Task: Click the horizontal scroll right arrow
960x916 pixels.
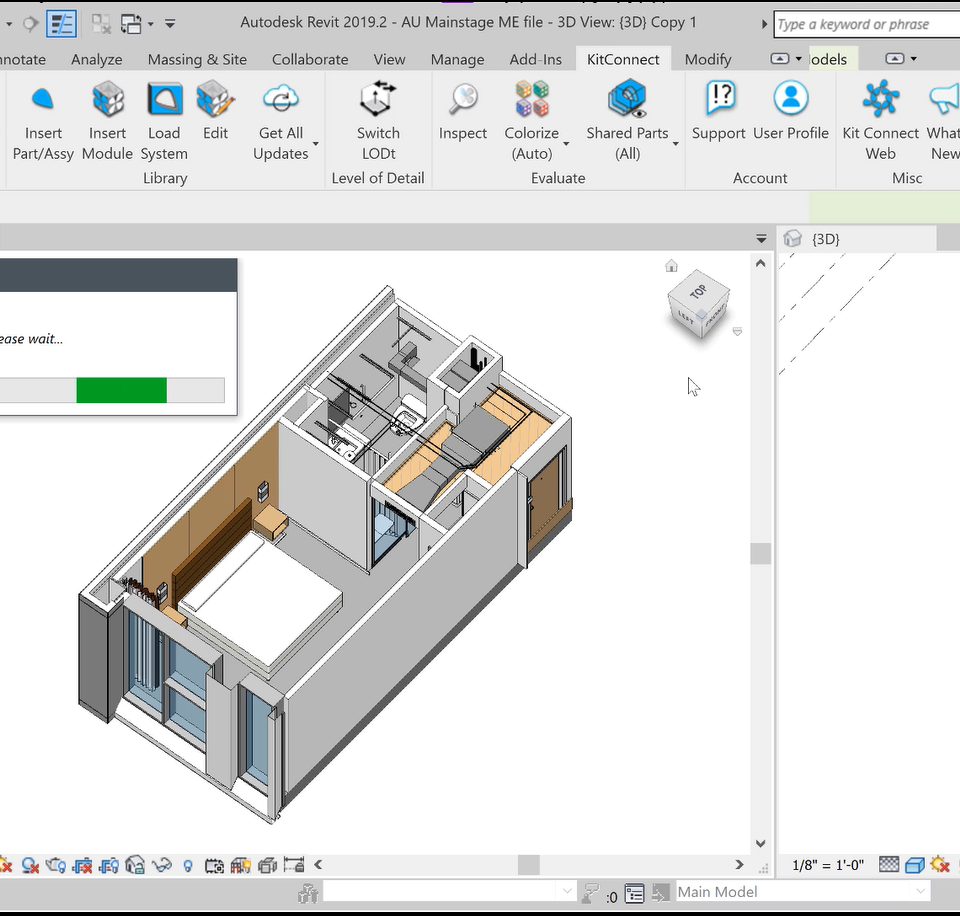Action: click(739, 865)
